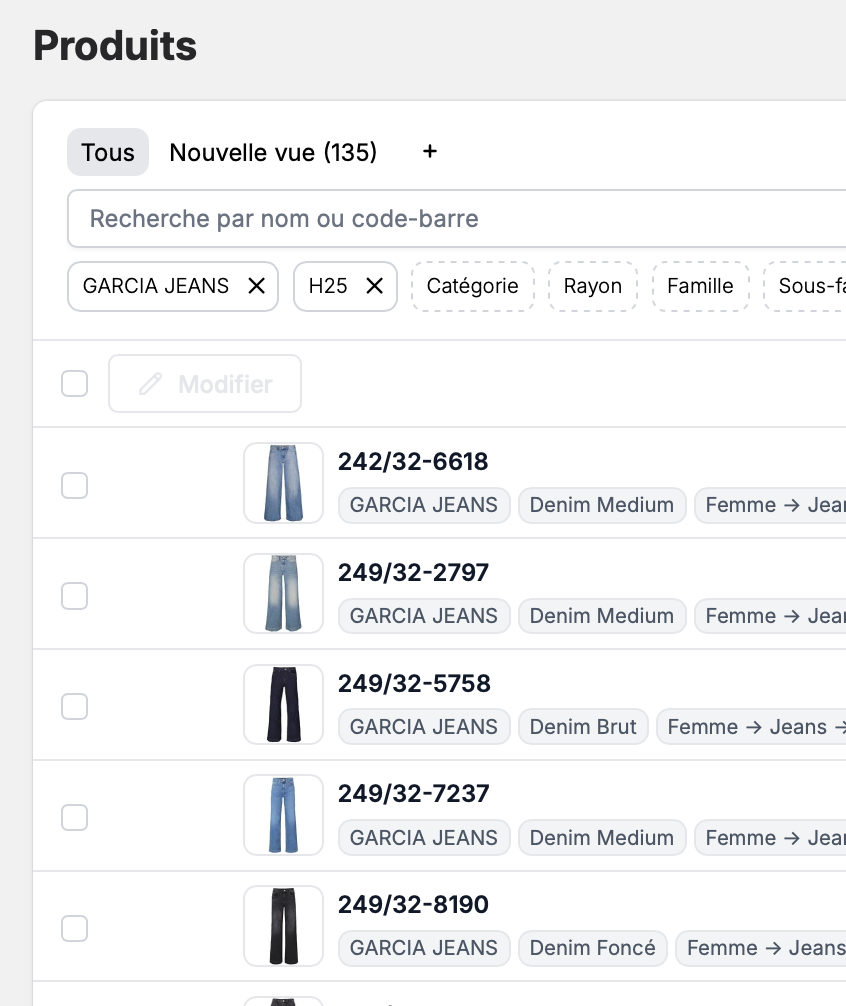
Task: Open product title 242/32-6618
Action: (413, 461)
